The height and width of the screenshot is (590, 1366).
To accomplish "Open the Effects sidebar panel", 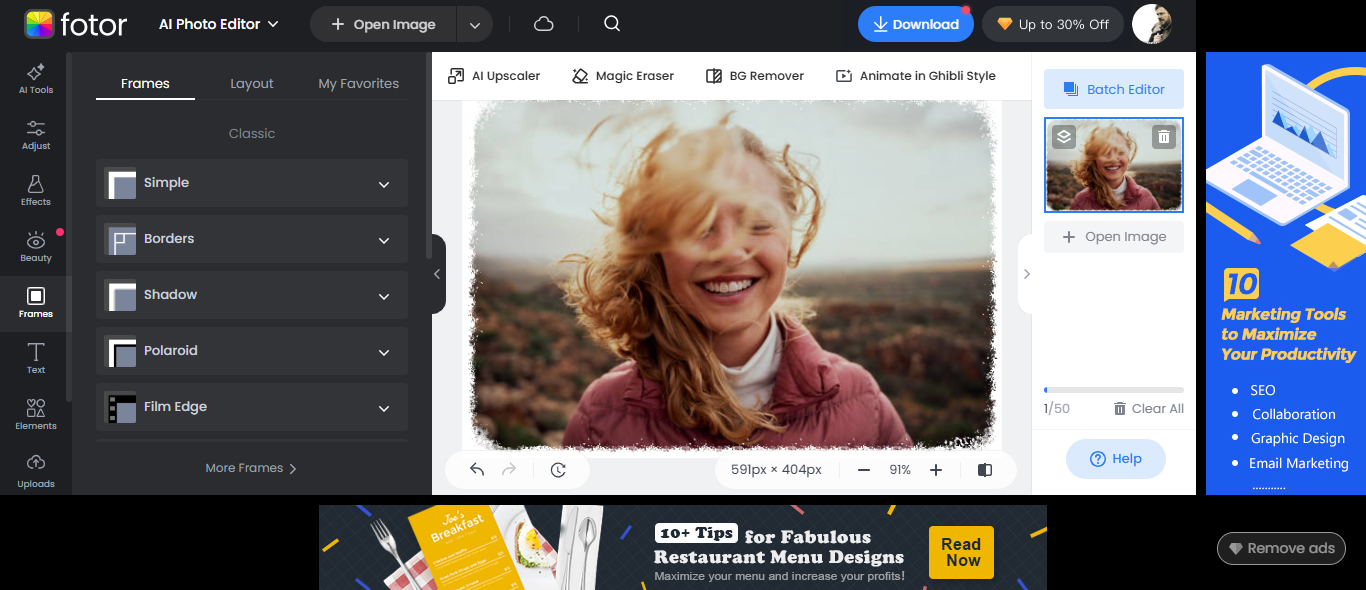I will [36, 190].
